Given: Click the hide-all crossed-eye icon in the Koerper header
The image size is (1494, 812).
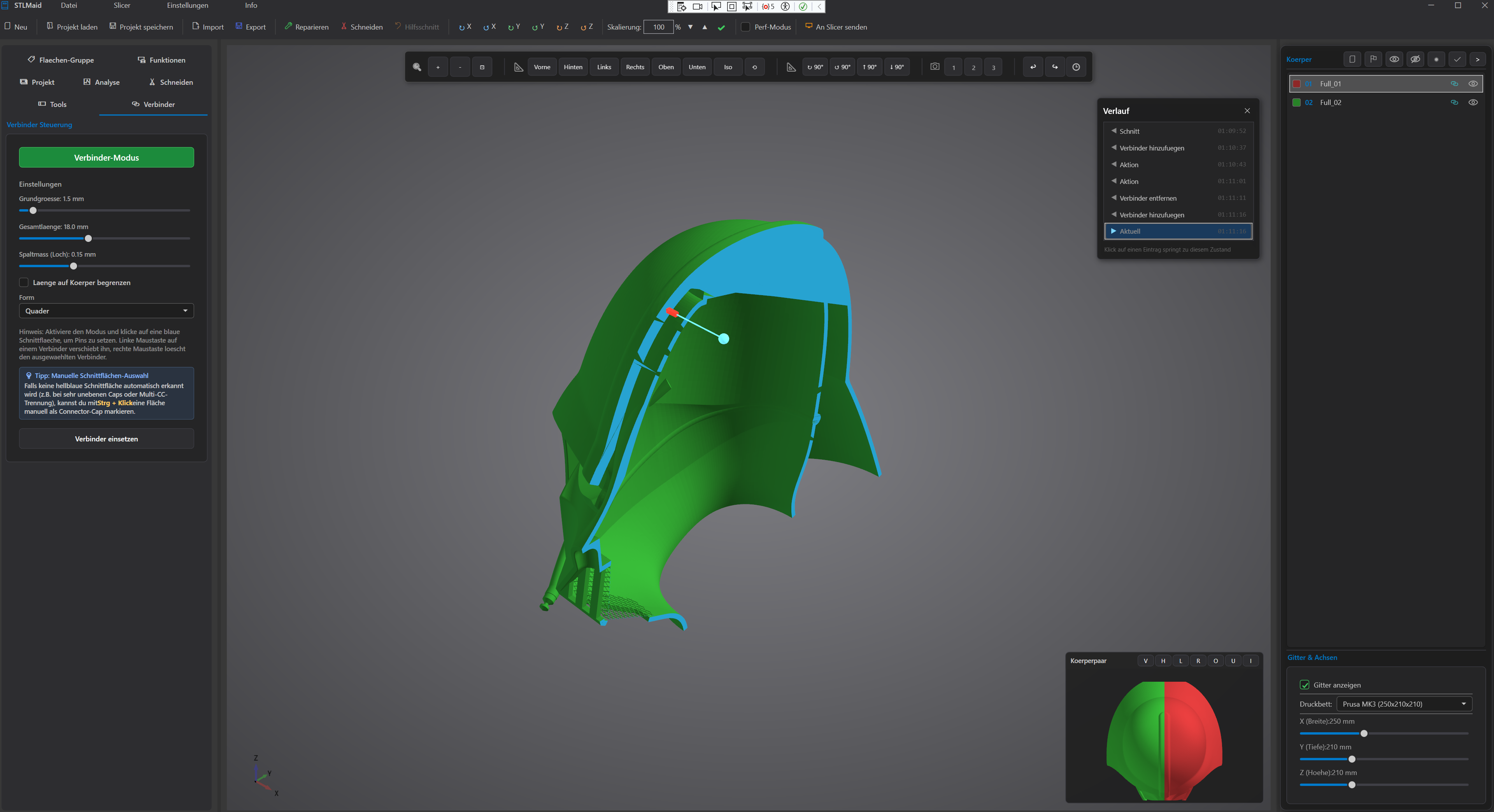Looking at the screenshot, I should coord(1415,59).
